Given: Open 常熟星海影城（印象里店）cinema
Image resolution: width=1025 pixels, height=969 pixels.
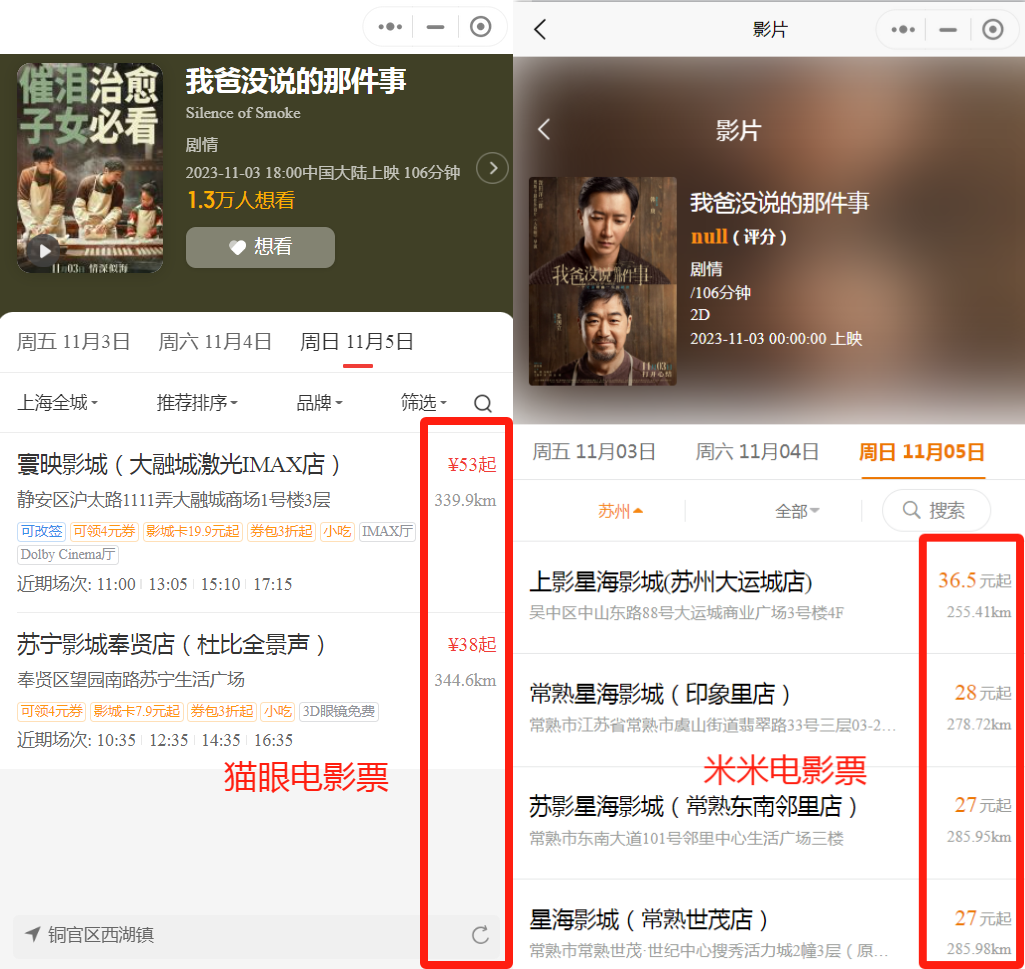Looking at the screenshot, I should pos(660,694).
